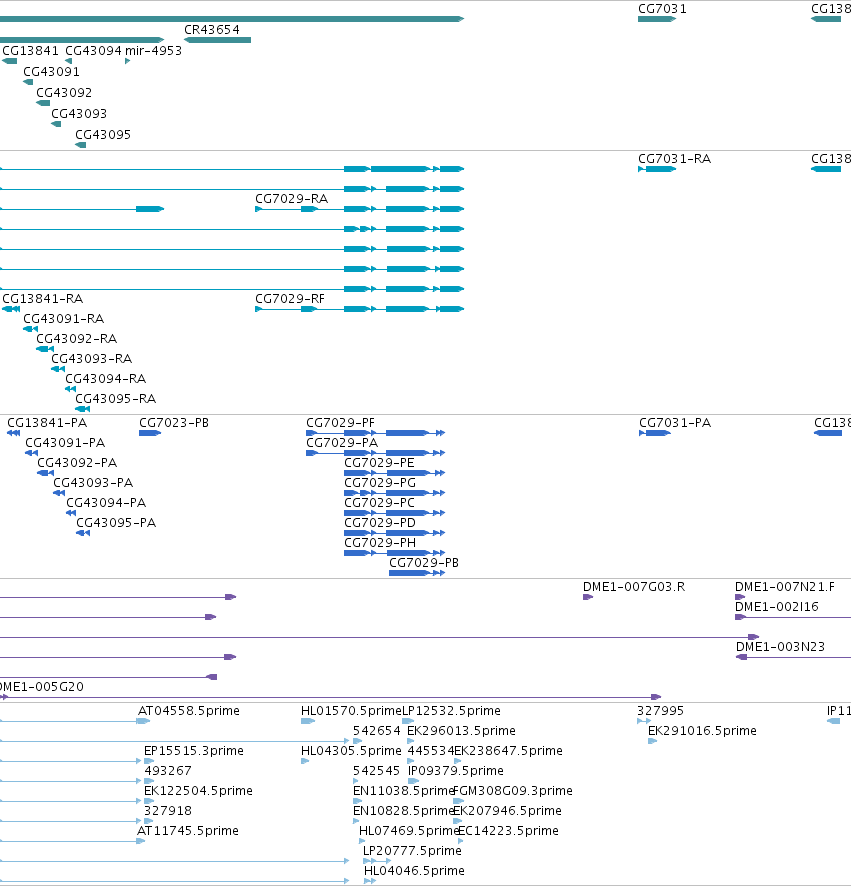This screenshot has height=886, width=851.
Task: Click the HL04305.5prime EST label
Action: tap(351, 751)
